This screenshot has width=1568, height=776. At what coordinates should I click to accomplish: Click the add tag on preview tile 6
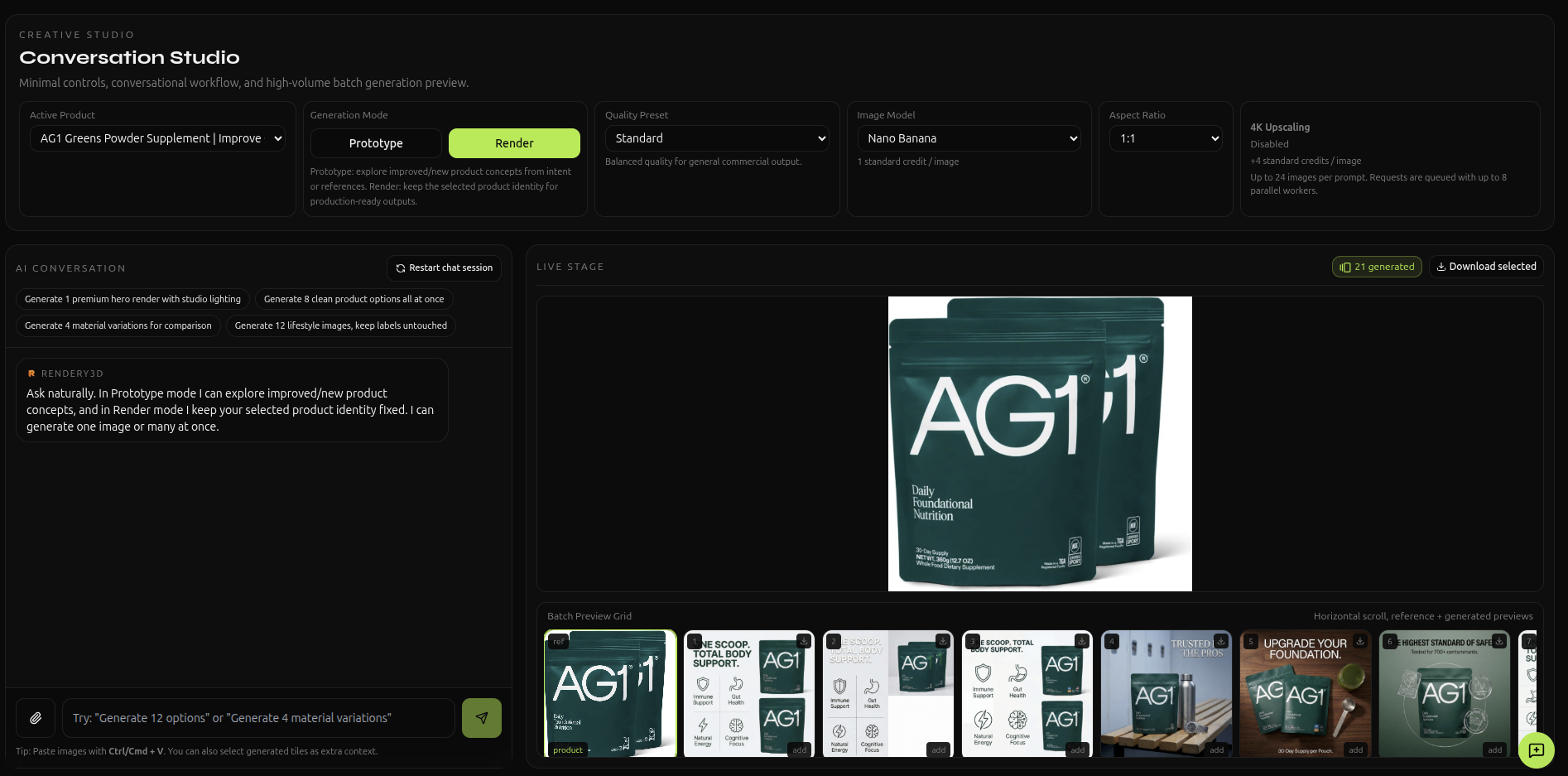pos(1495,749)
